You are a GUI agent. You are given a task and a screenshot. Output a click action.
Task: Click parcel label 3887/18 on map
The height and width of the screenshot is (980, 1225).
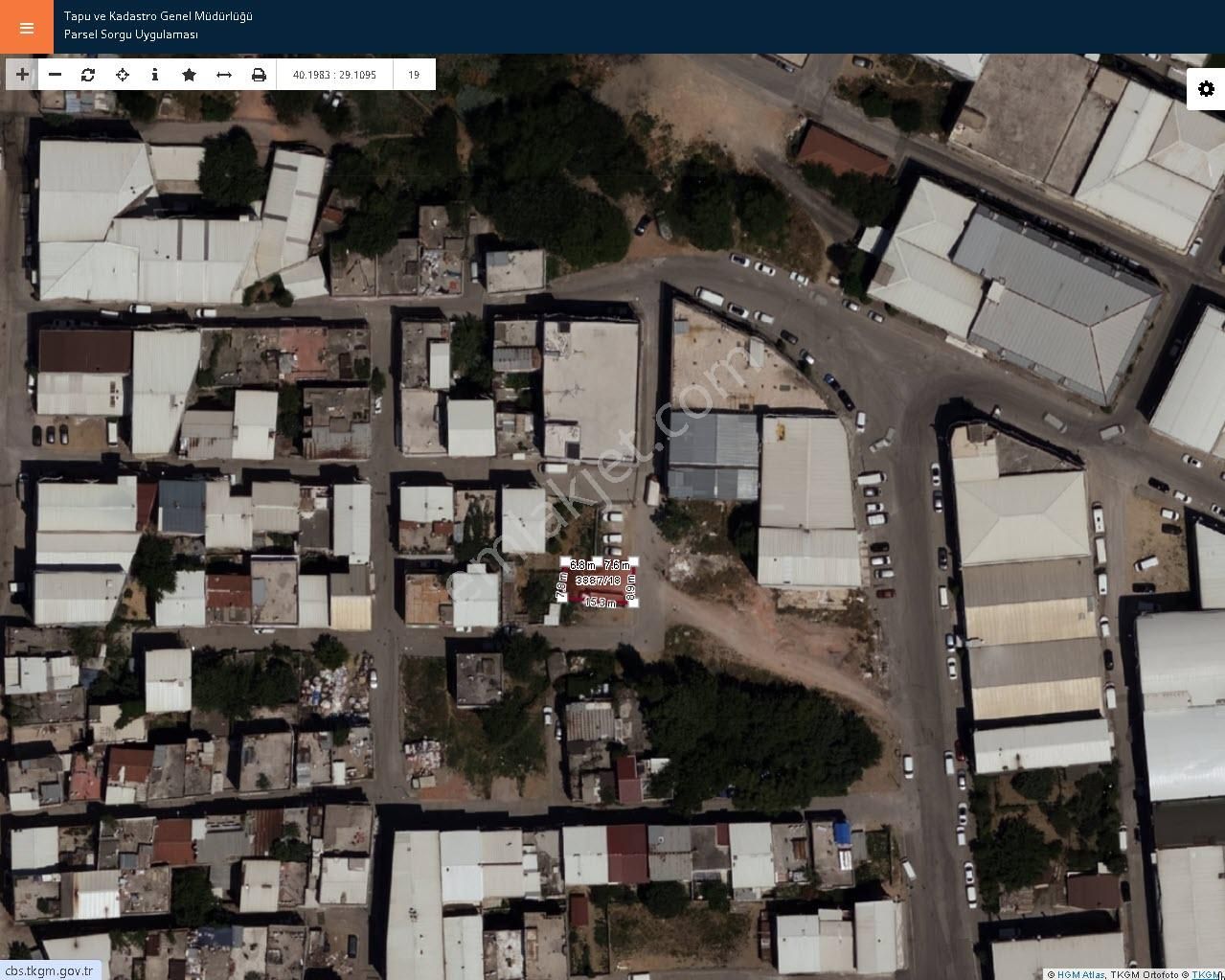(598, 581)
